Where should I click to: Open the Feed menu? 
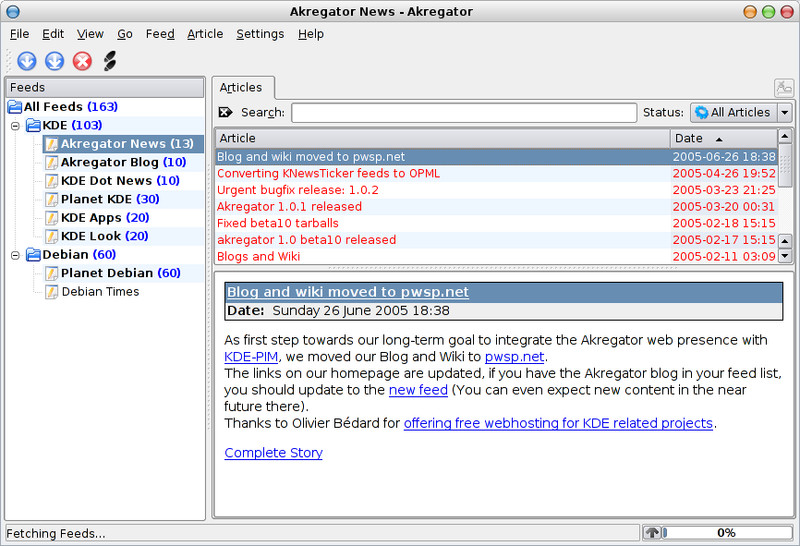[x=160, y=34]
